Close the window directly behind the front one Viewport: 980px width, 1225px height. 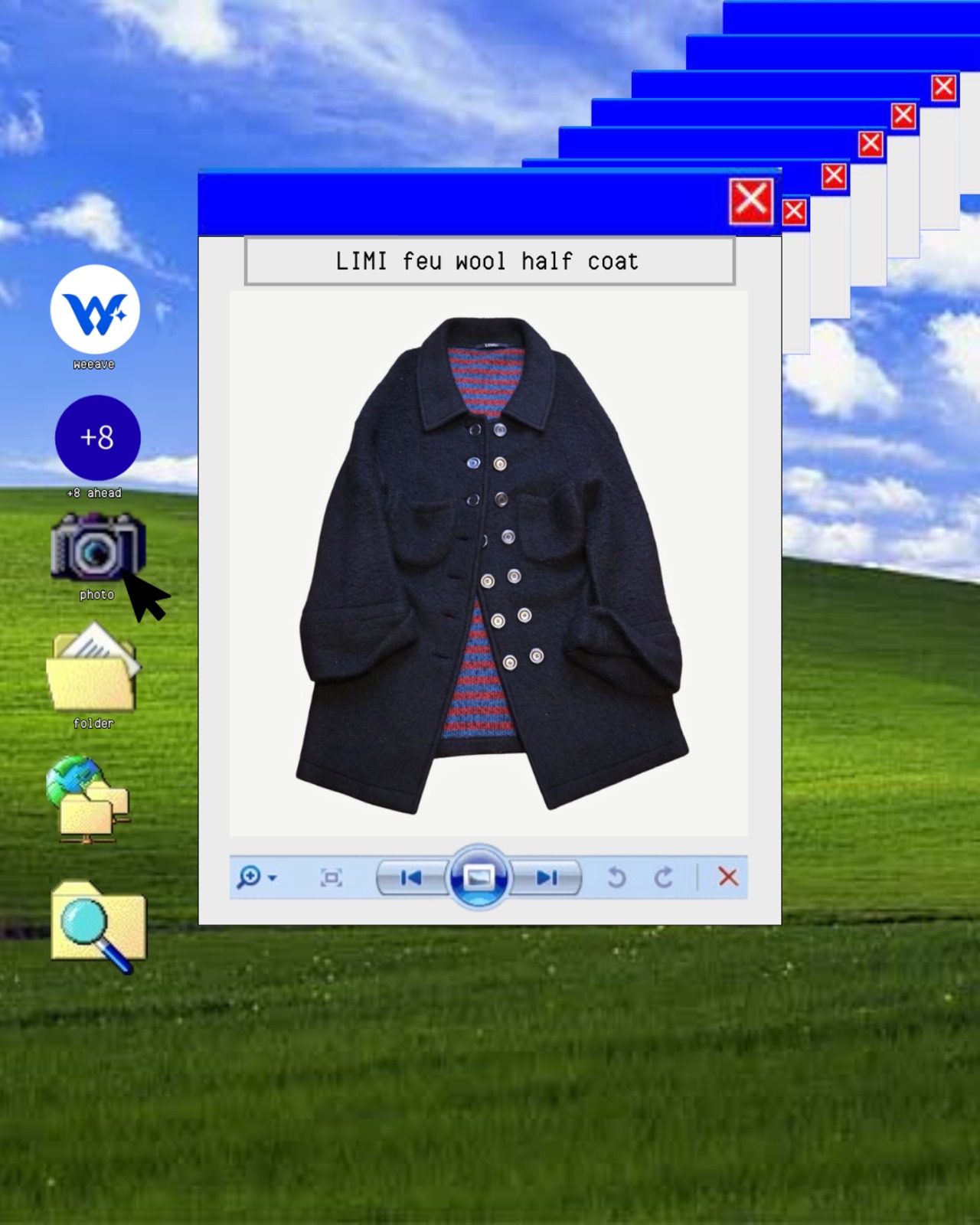[x=794, y=211]
